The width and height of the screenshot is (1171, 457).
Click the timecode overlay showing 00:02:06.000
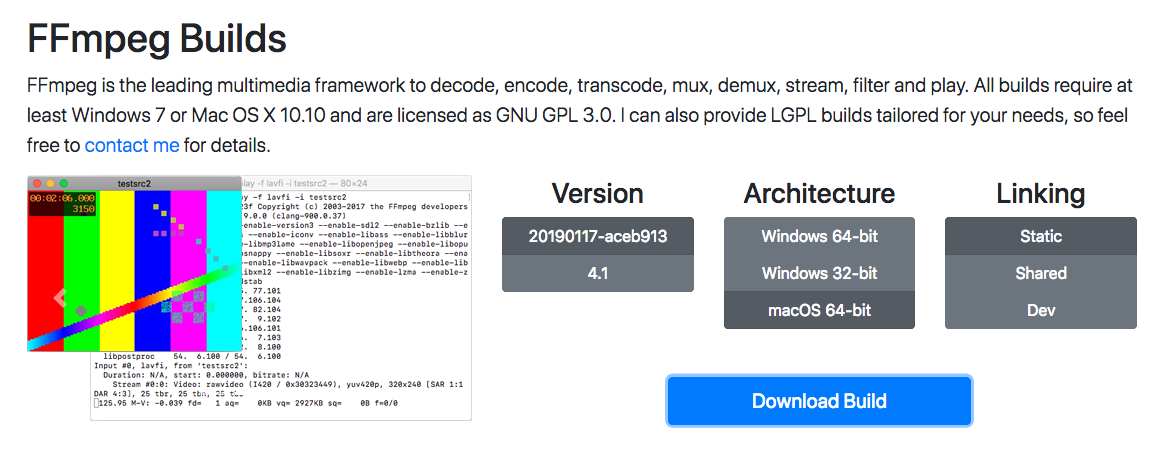pos(62,198)
